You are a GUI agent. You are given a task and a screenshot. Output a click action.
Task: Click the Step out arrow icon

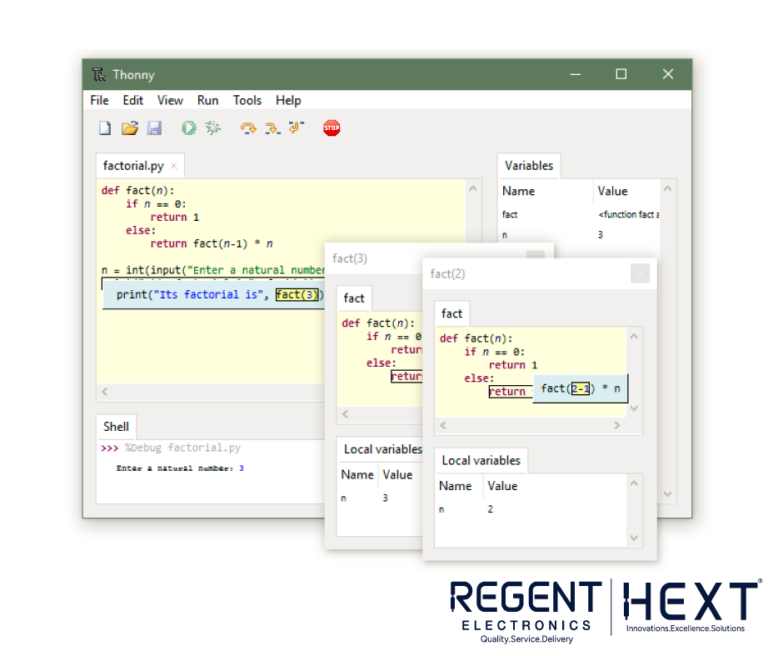[295, 128]
